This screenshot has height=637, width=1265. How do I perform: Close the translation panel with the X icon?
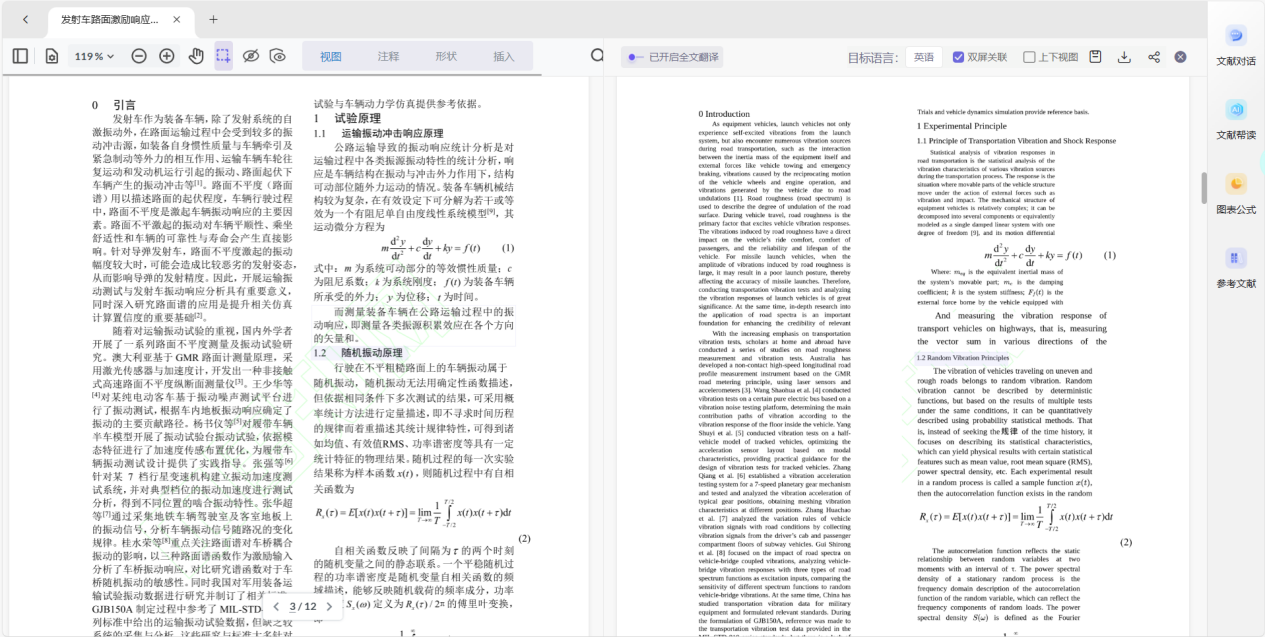click(1180, 57)
